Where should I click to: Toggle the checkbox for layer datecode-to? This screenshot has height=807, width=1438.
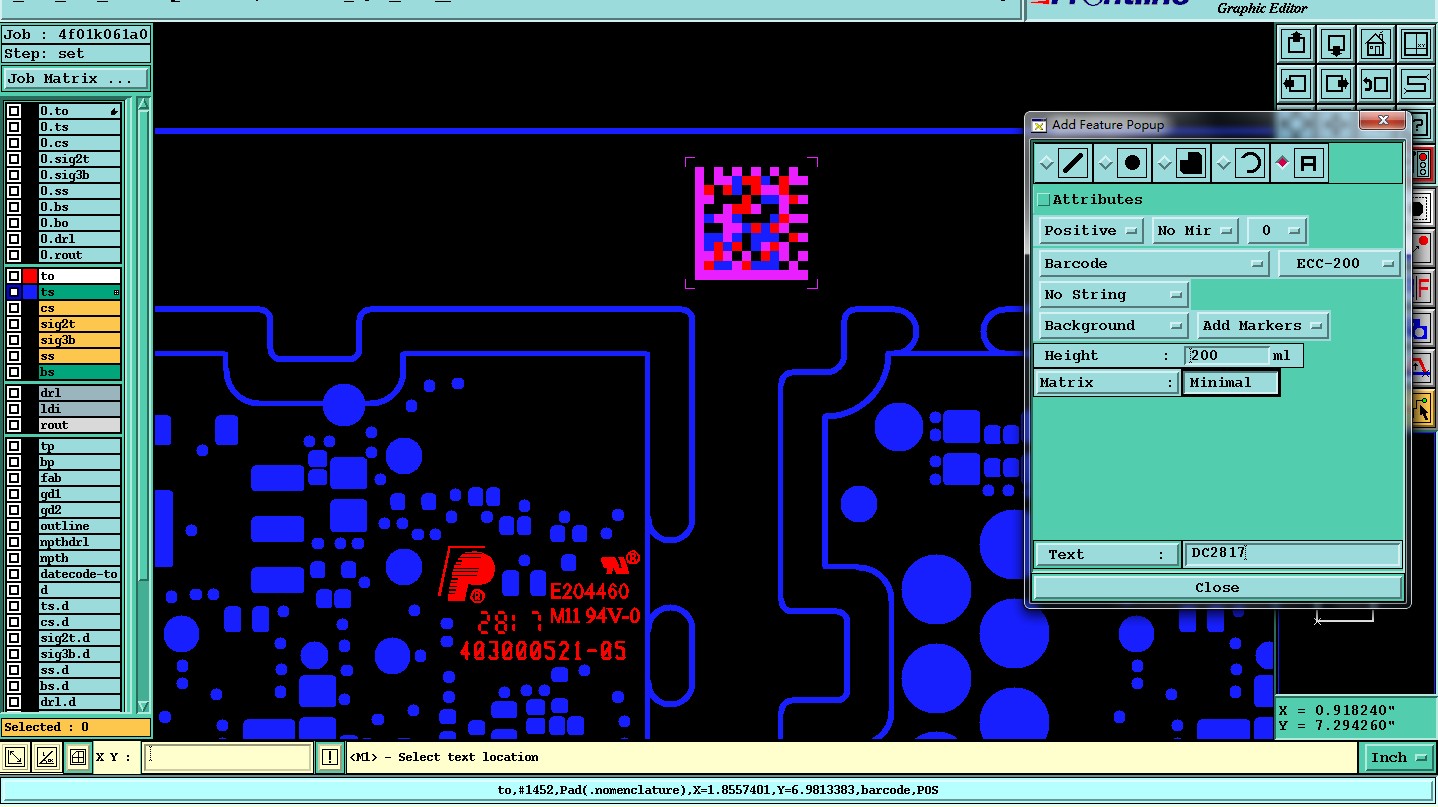pos(14,574)
